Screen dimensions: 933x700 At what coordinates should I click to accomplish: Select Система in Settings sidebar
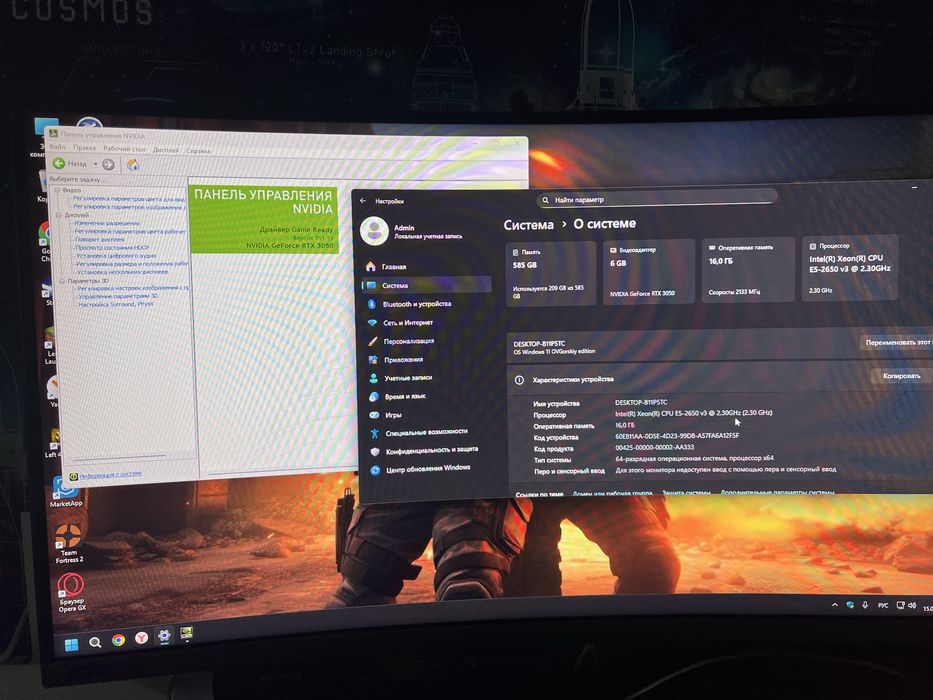click(x=426, y=285)
